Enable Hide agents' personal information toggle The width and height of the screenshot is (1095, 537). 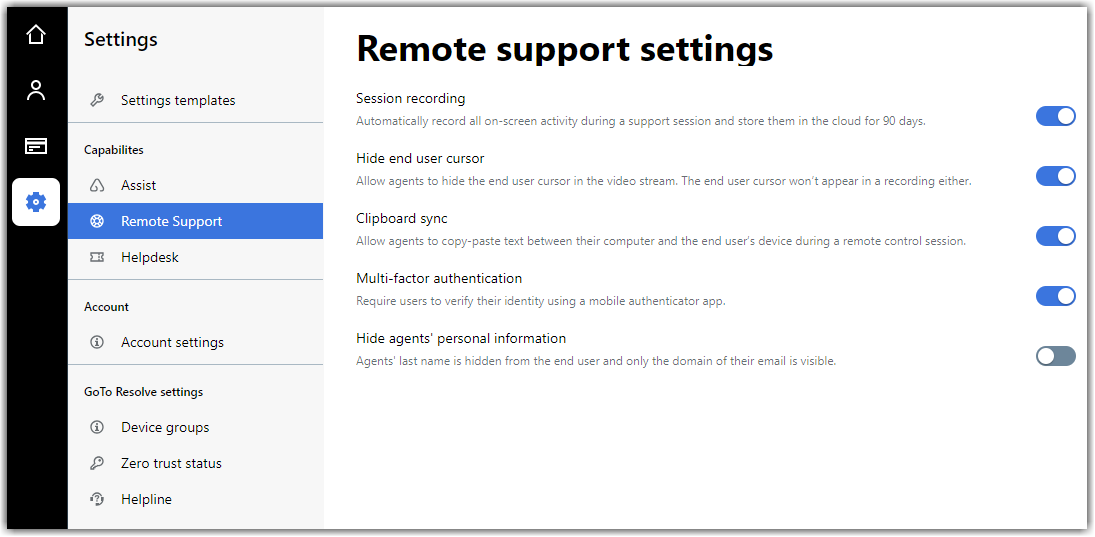pos(1055,356)
